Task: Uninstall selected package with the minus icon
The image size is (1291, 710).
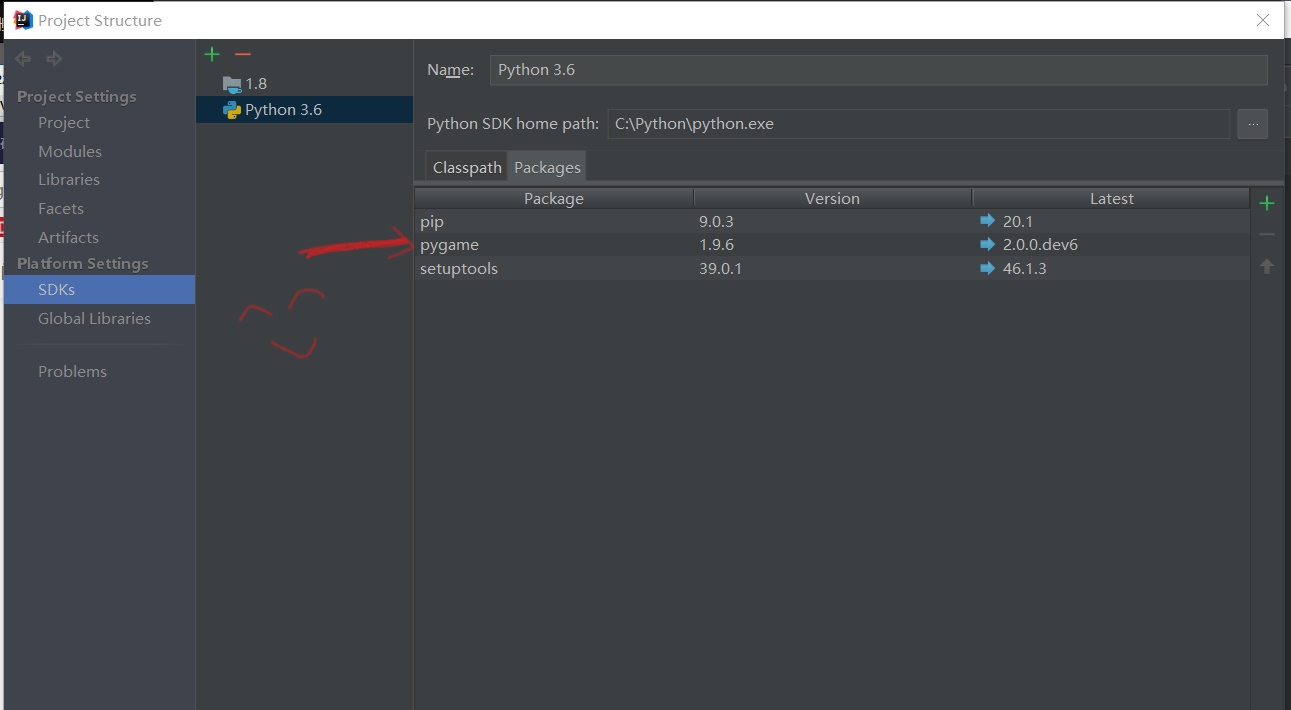Action: coord(1266,234)
